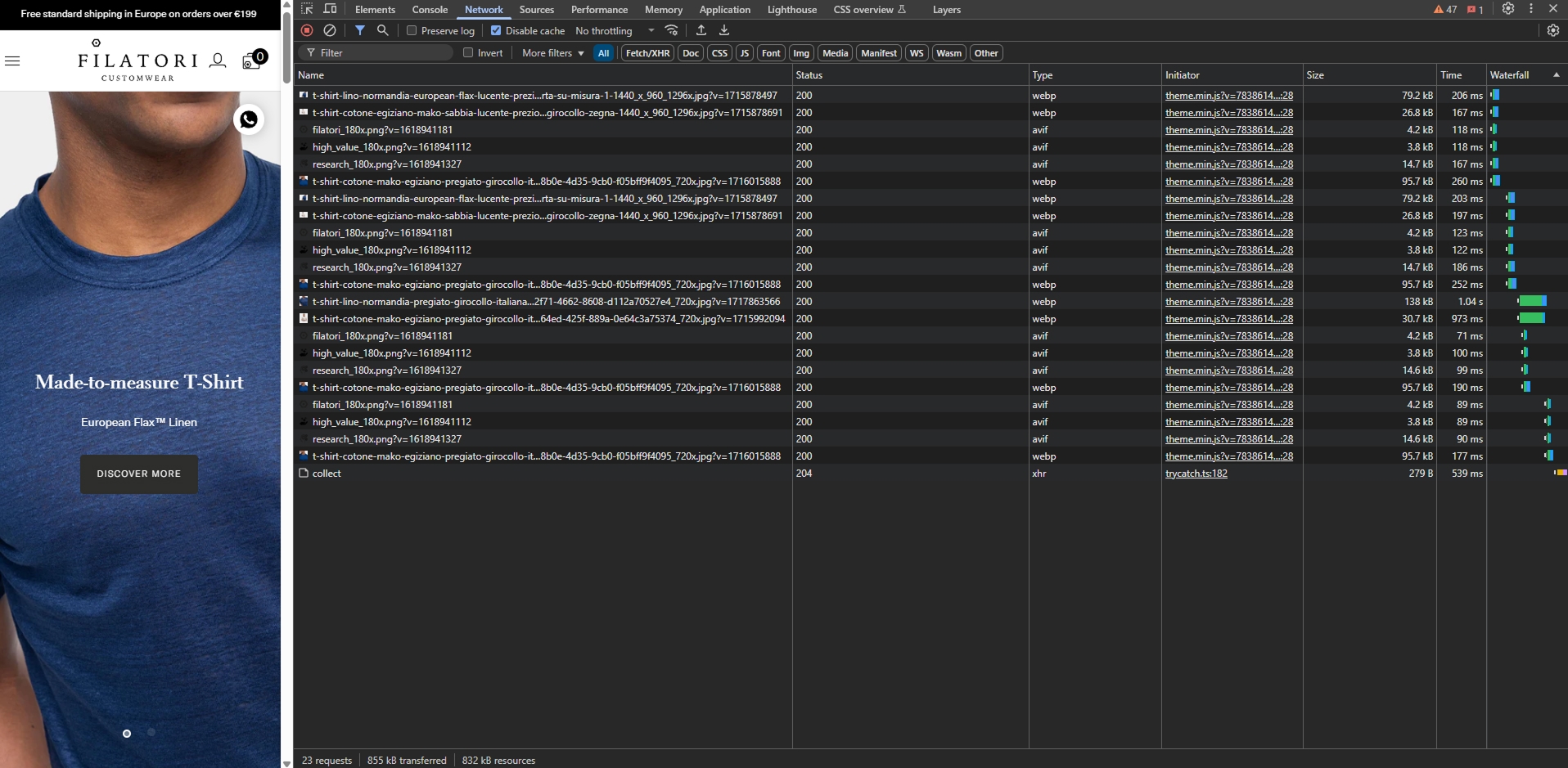The height and width of the screenshot is (768, 1568).
Task: Switch to the Console tab
Action: [430, 9]
